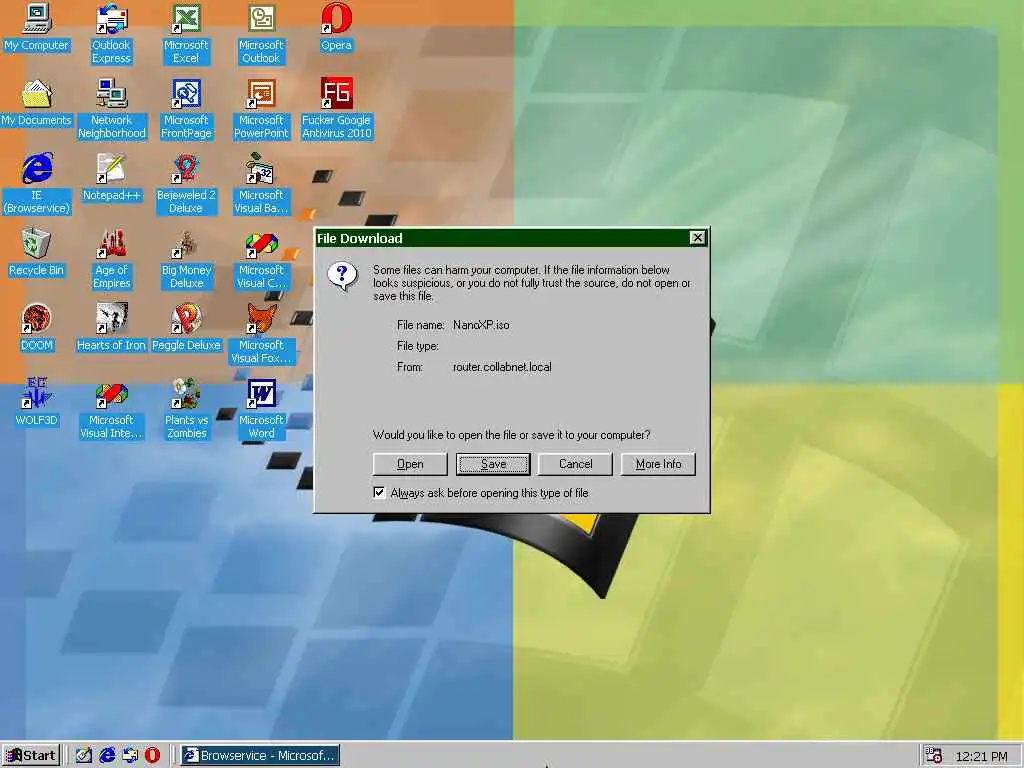Image resolution: width=1024 pixels, height=768 pixels.
Task: Select the Microsoft Word desktop shortcut
Action: tap(261, 409)
